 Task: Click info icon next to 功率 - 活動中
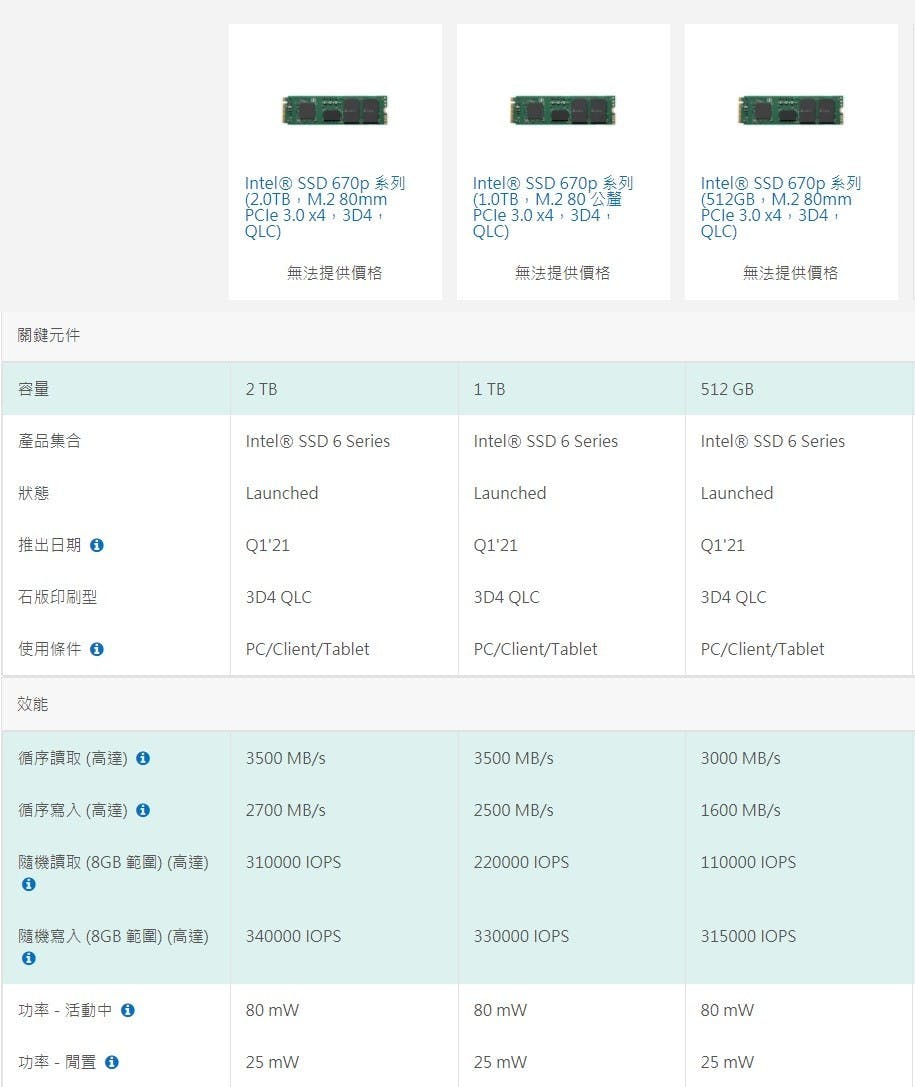click(x=128, y=1011)
